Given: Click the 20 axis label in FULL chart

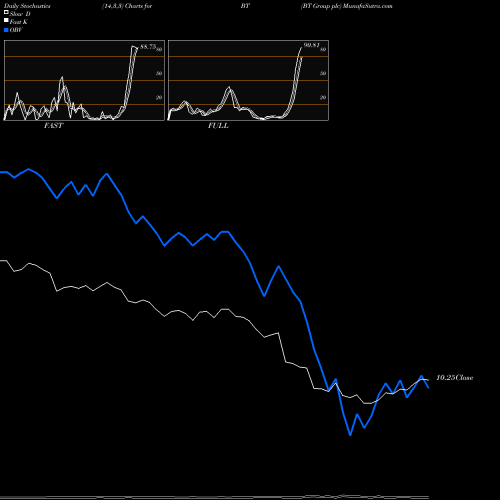Looking at the screenshot, I should point(323,97).
